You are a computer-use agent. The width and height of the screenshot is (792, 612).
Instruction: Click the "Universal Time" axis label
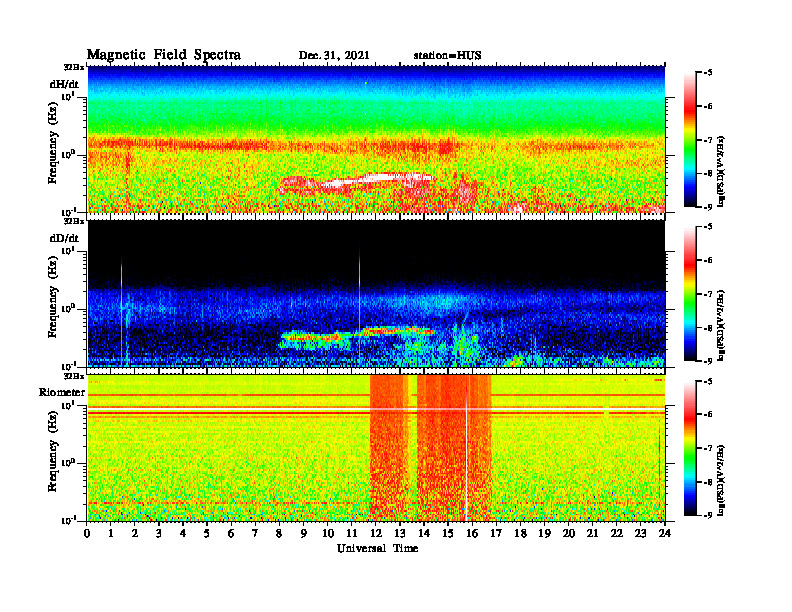coord(377,548)
